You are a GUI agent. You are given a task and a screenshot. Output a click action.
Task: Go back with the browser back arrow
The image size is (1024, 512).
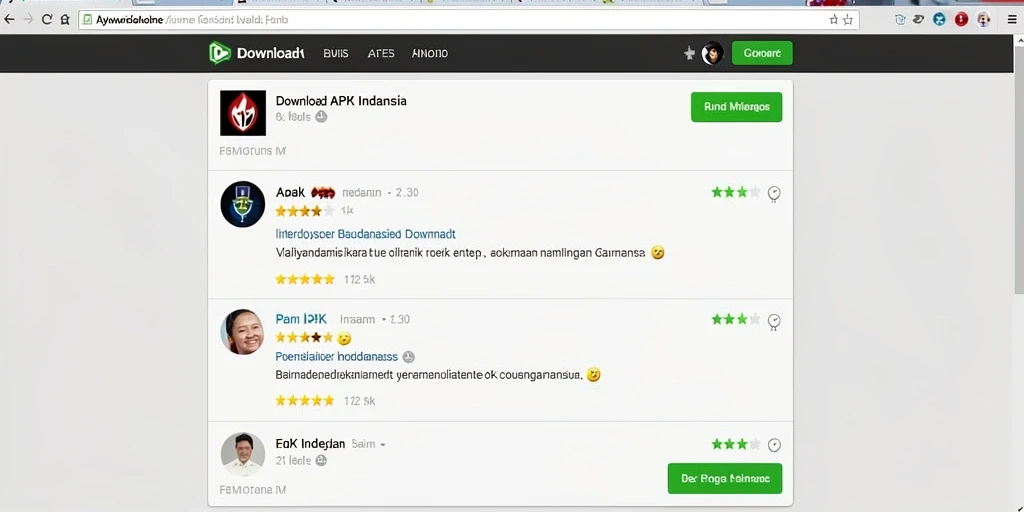click(9, 20)
